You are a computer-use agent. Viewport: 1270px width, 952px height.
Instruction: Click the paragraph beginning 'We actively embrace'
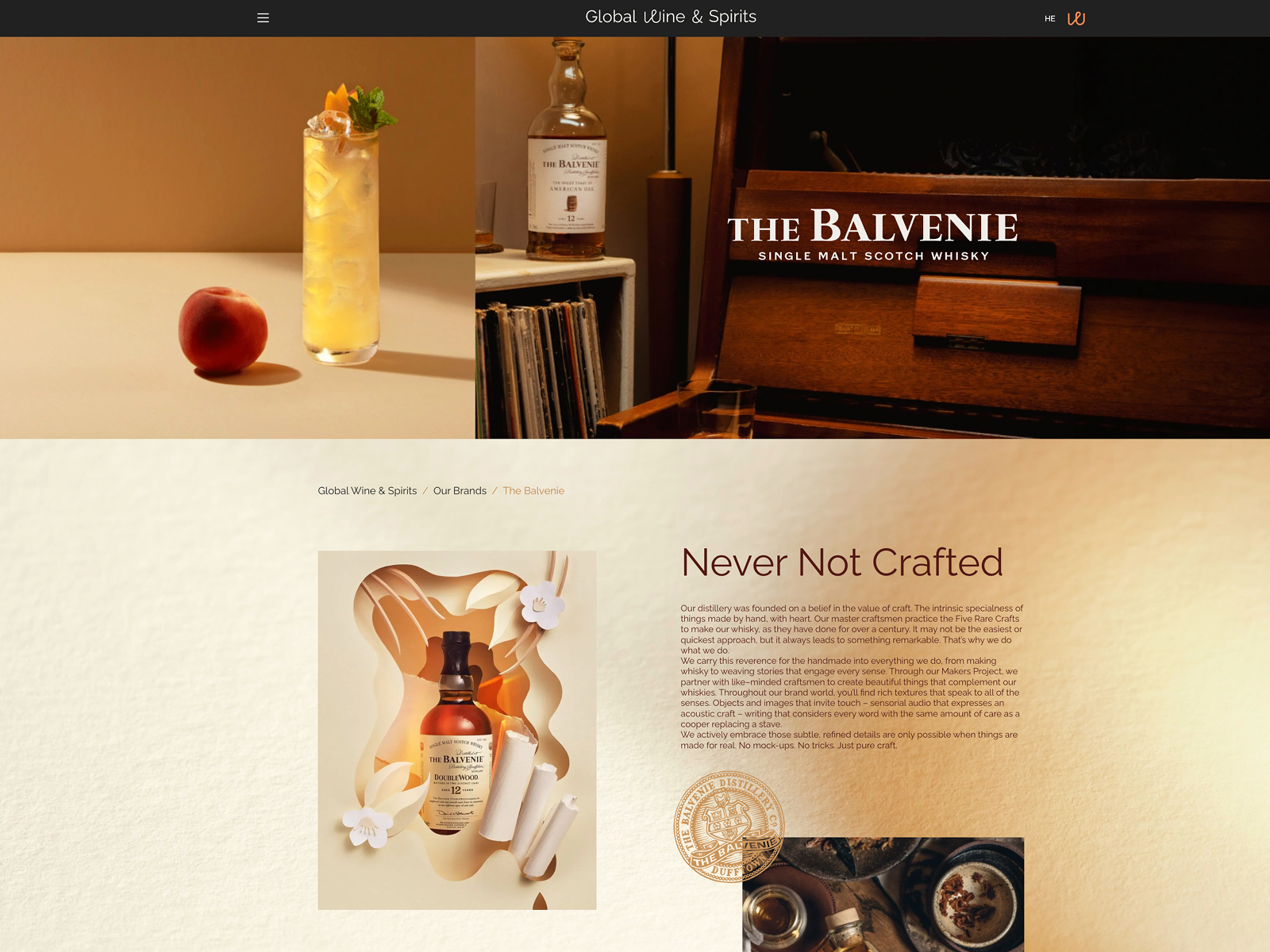pyautogui.click(x=849, y=739)
